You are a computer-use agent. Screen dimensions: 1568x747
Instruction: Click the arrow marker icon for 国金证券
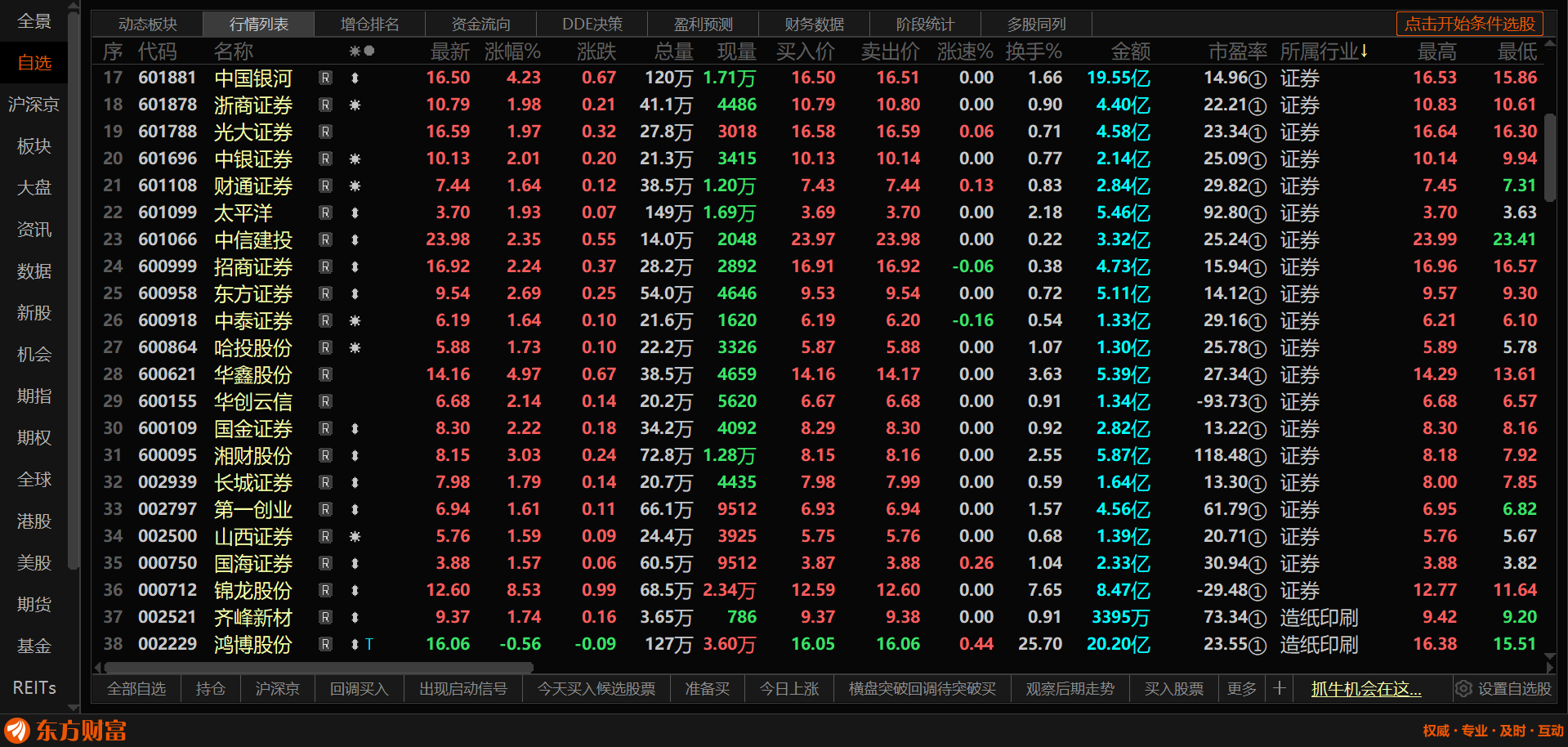[355, 429]
